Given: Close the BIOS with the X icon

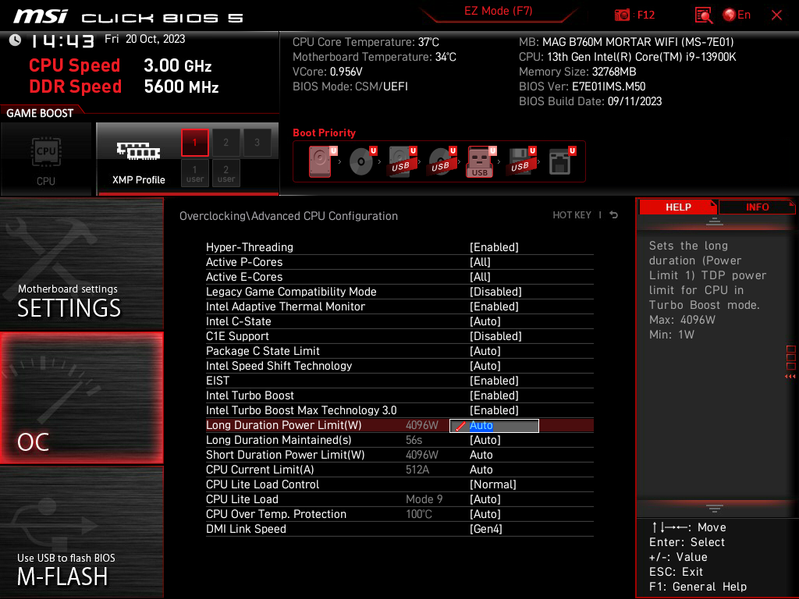Looking at the screenshot, I should click(777, 15).
